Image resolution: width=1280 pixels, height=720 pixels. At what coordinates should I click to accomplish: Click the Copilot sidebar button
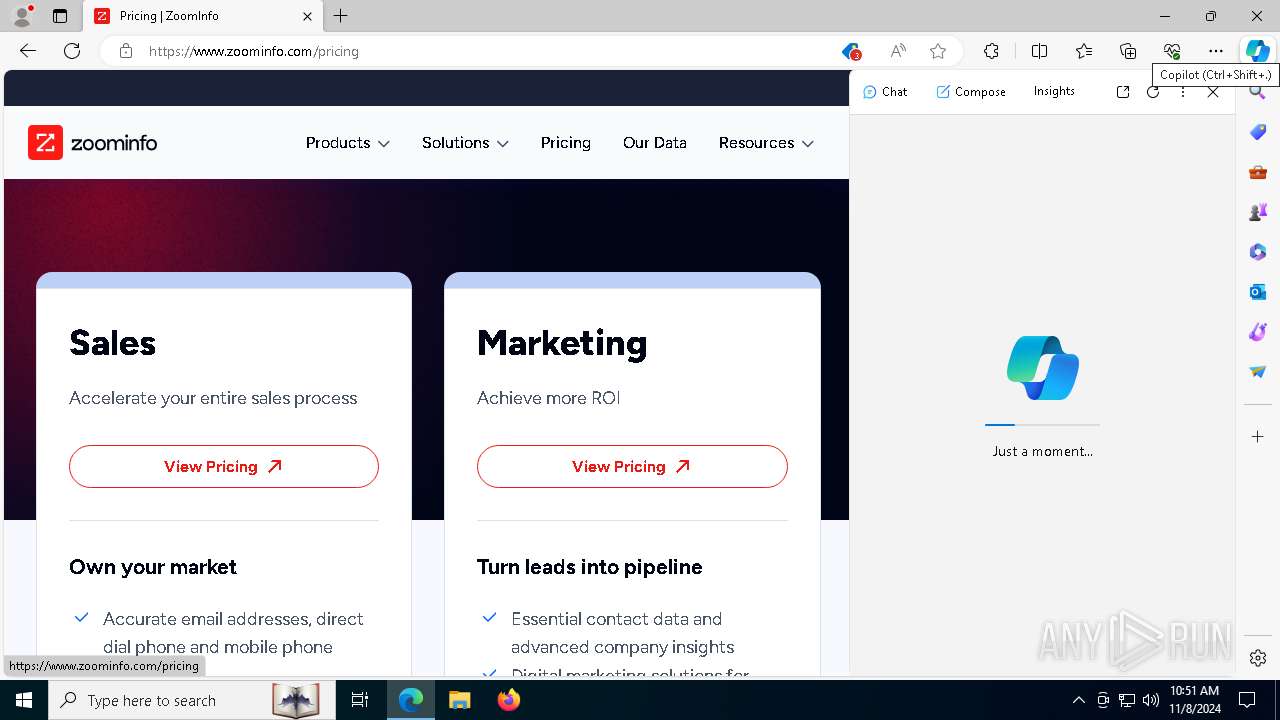point(1257,51)
